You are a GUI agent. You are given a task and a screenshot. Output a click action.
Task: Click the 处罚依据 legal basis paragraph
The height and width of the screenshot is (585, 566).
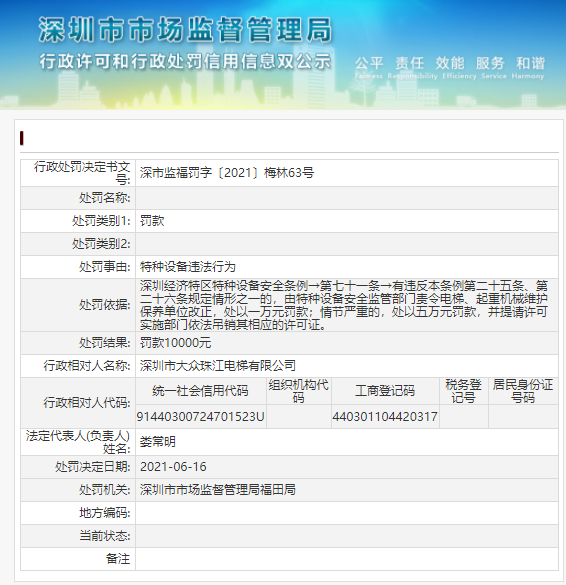pos(344,305)
